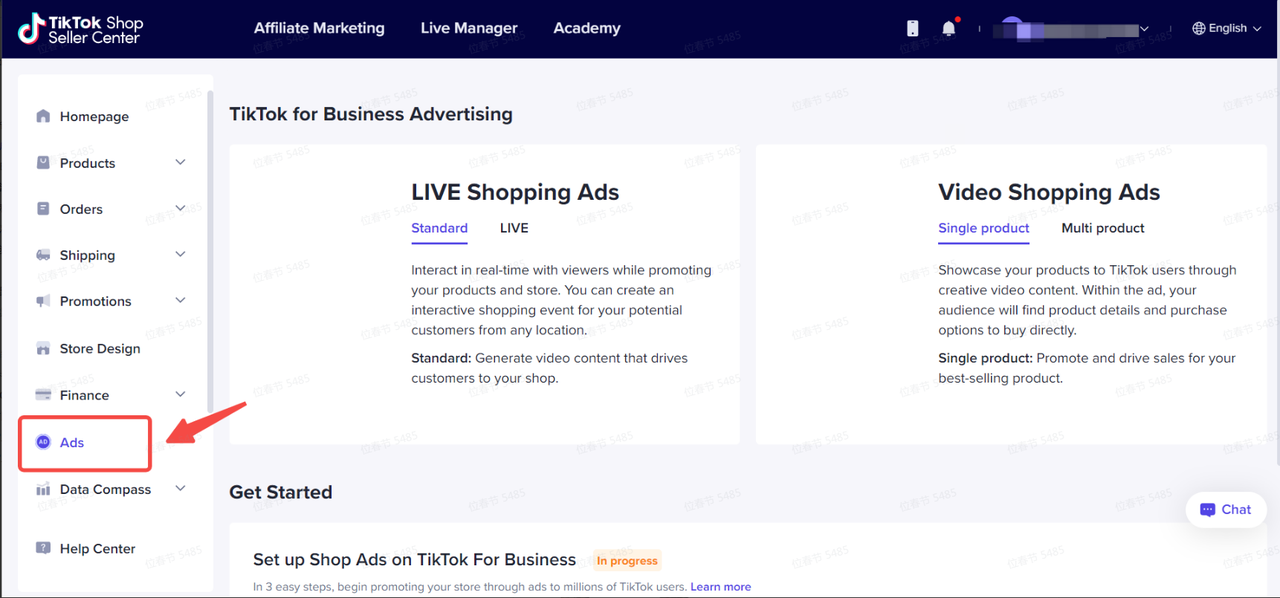Click the Video Shopping Ads heading

[x=1049, y=192]
